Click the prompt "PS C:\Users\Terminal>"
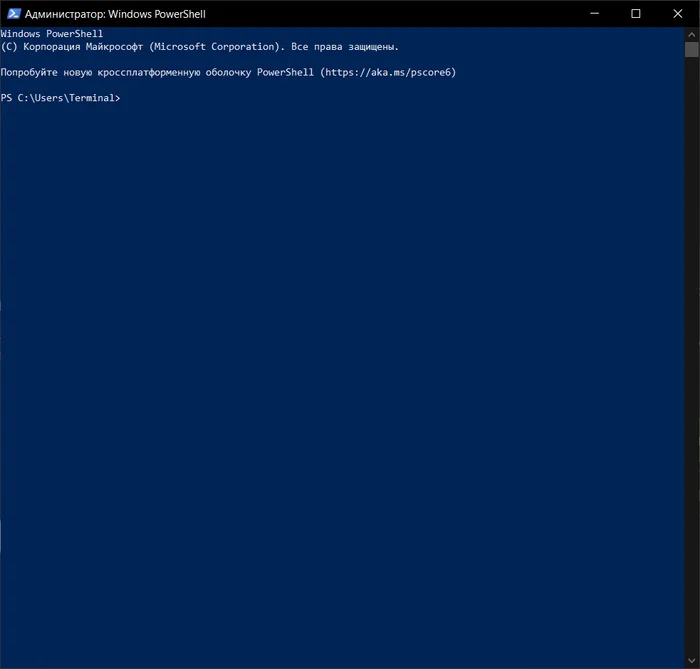Viewport: 700px width, 669px height. (60, 98)
